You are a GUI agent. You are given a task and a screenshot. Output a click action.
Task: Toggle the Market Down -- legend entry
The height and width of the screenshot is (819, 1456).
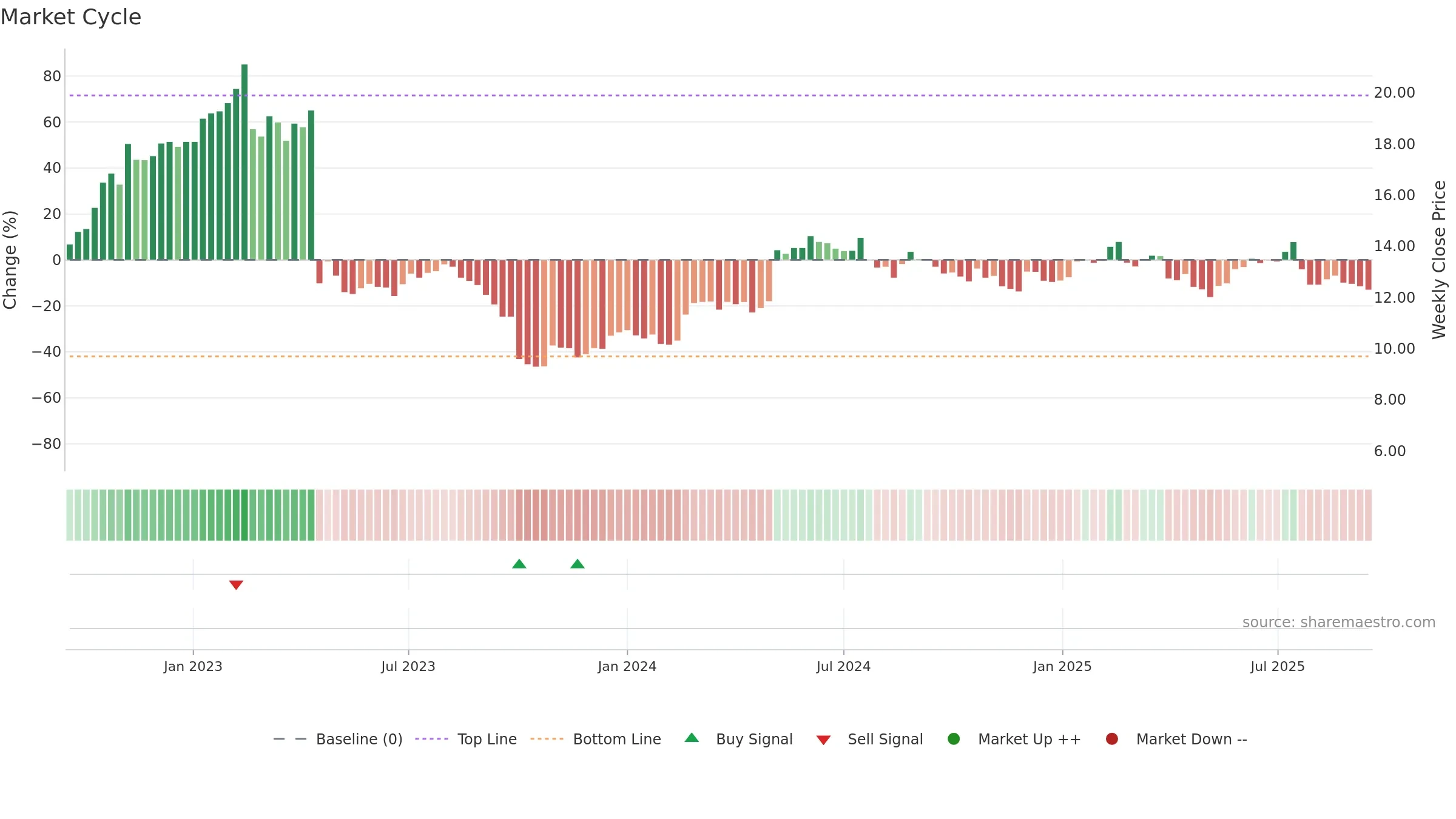1176,739
